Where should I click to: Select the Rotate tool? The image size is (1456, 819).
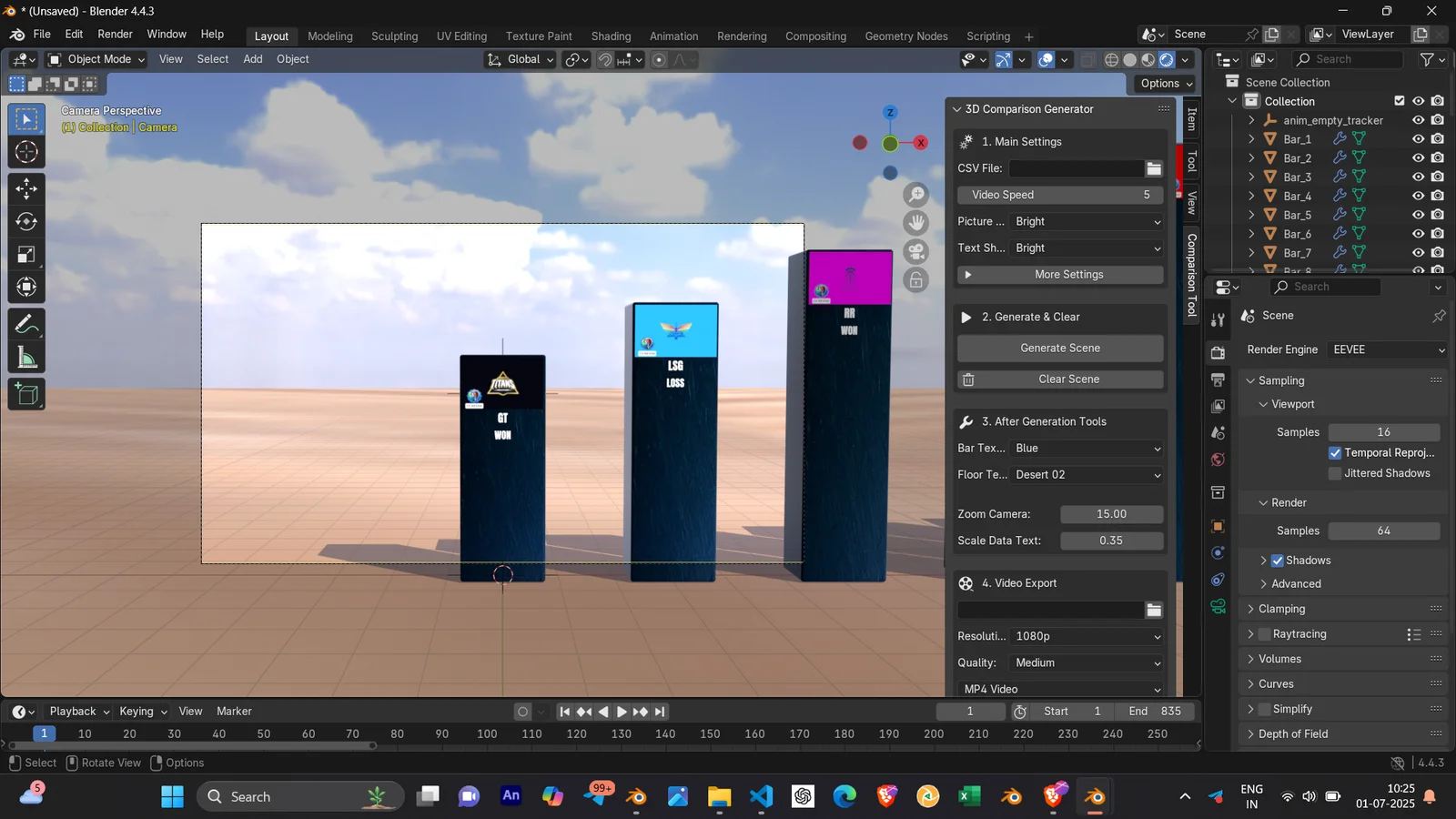click(26, 222)
